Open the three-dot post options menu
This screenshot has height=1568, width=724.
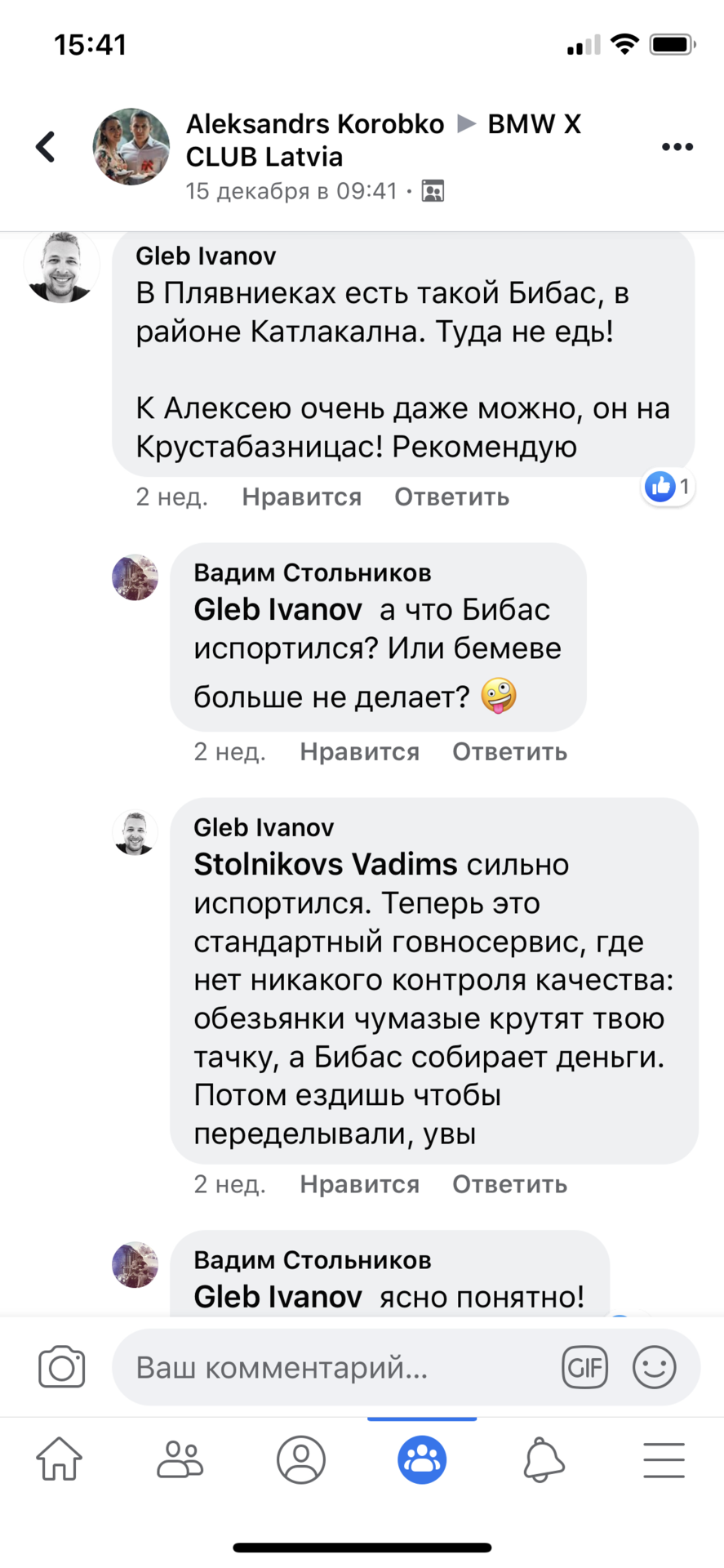click(677, 147)
